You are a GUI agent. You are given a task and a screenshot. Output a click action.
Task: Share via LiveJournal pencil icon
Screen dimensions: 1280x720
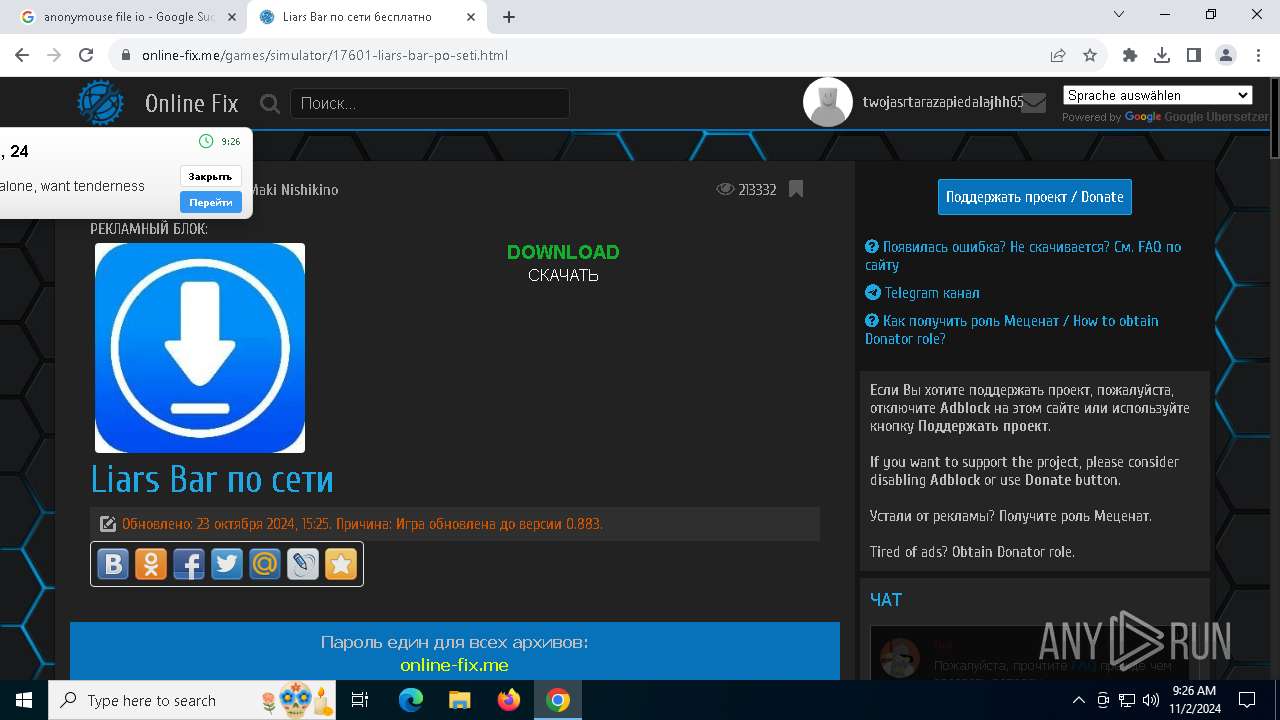click(x=303, y=564)
